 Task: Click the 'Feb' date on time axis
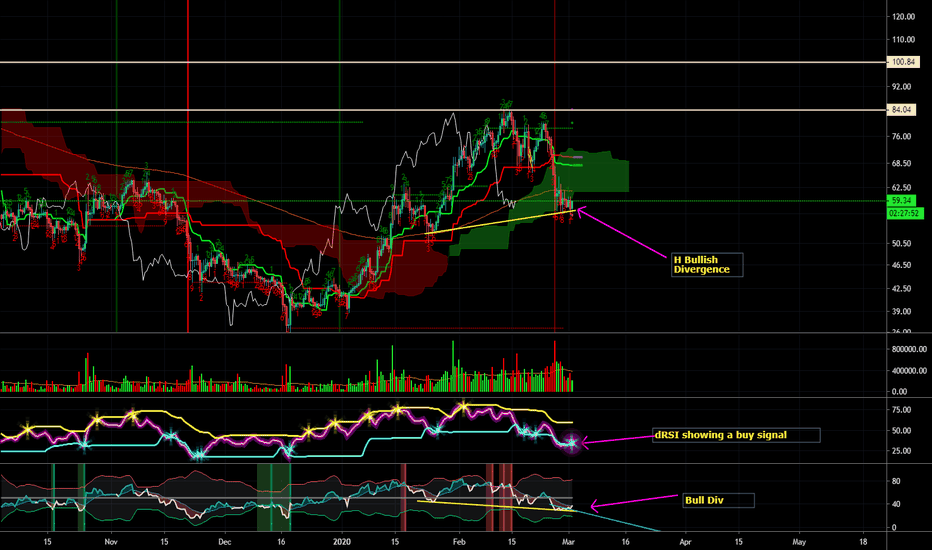point(459,542)
